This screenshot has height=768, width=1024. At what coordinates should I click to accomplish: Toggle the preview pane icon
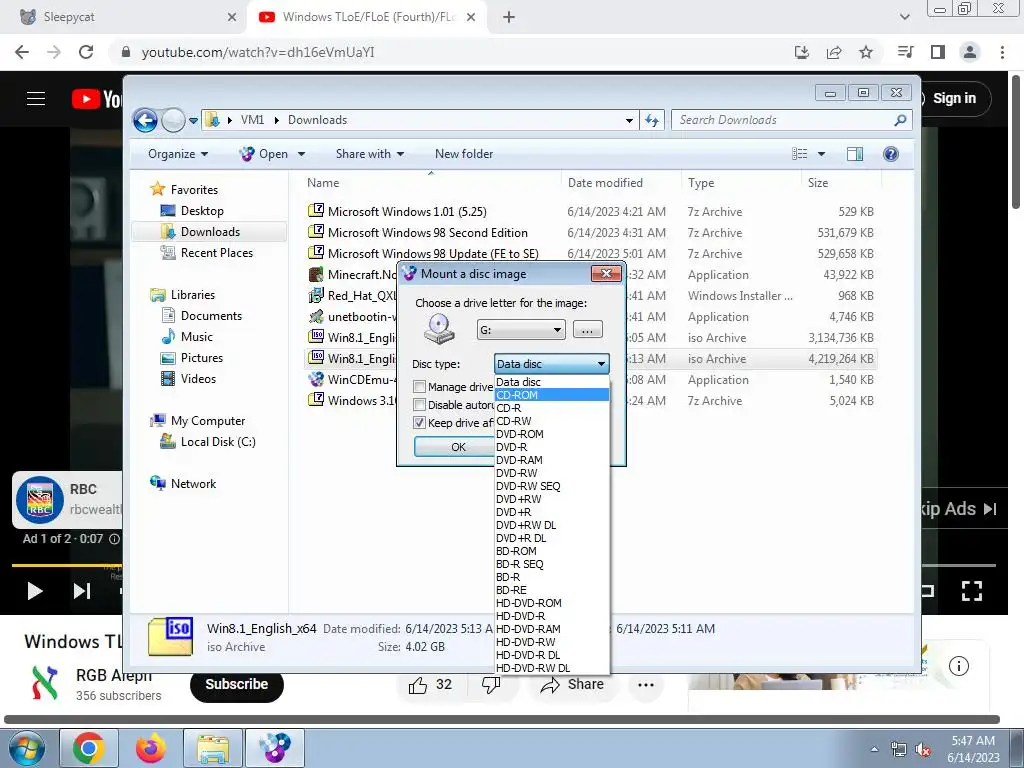point(855,154)
